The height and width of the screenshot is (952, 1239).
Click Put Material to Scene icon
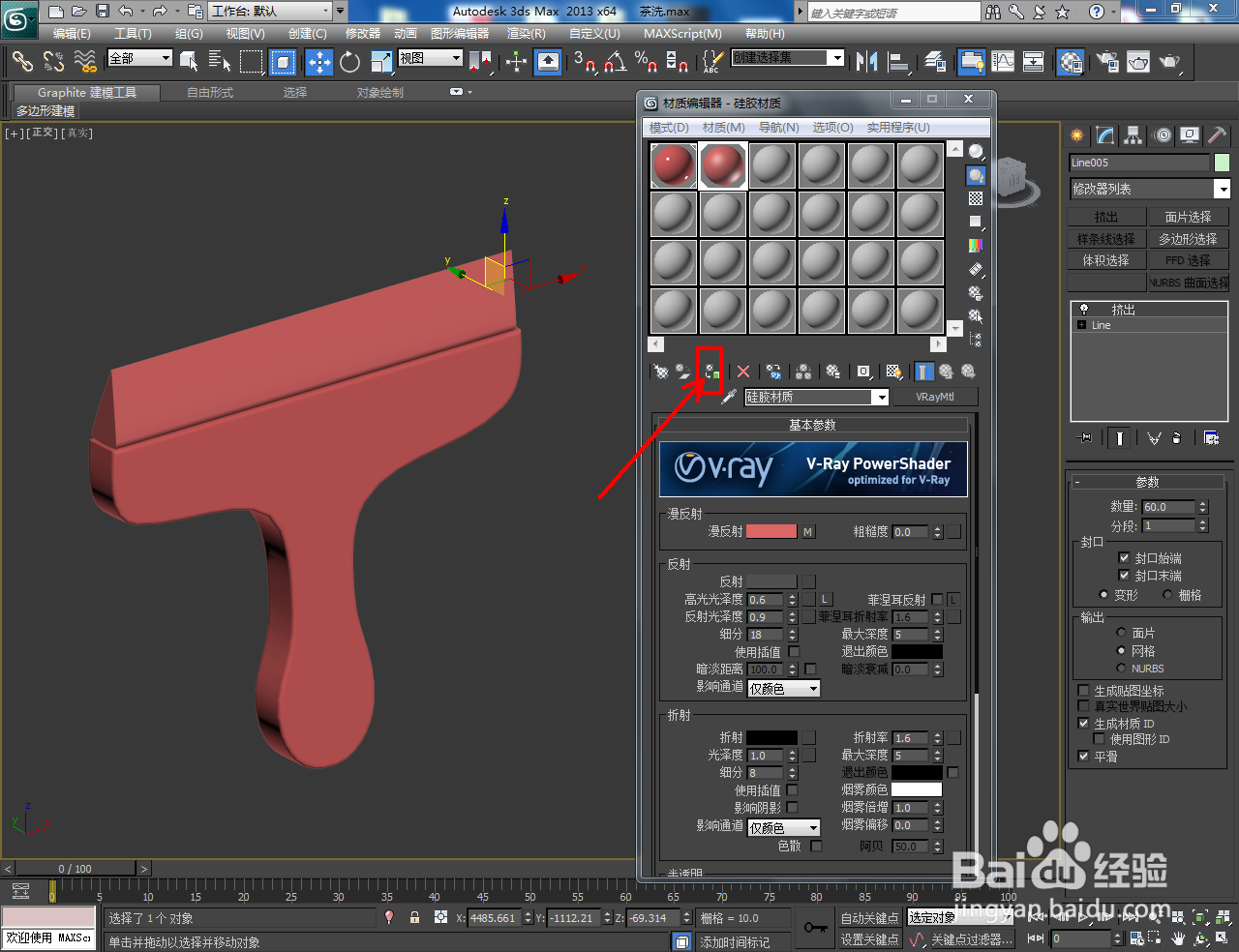coord(684,372)
